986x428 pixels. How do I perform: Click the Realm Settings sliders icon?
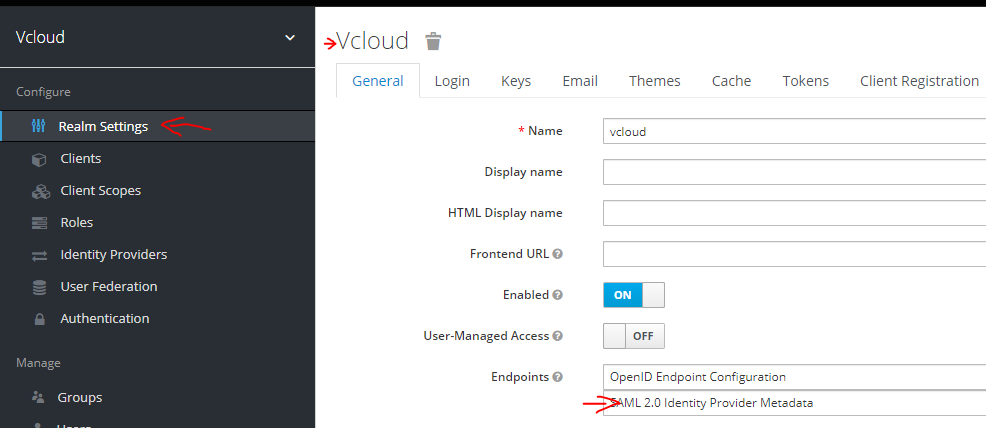click(38, 126)
